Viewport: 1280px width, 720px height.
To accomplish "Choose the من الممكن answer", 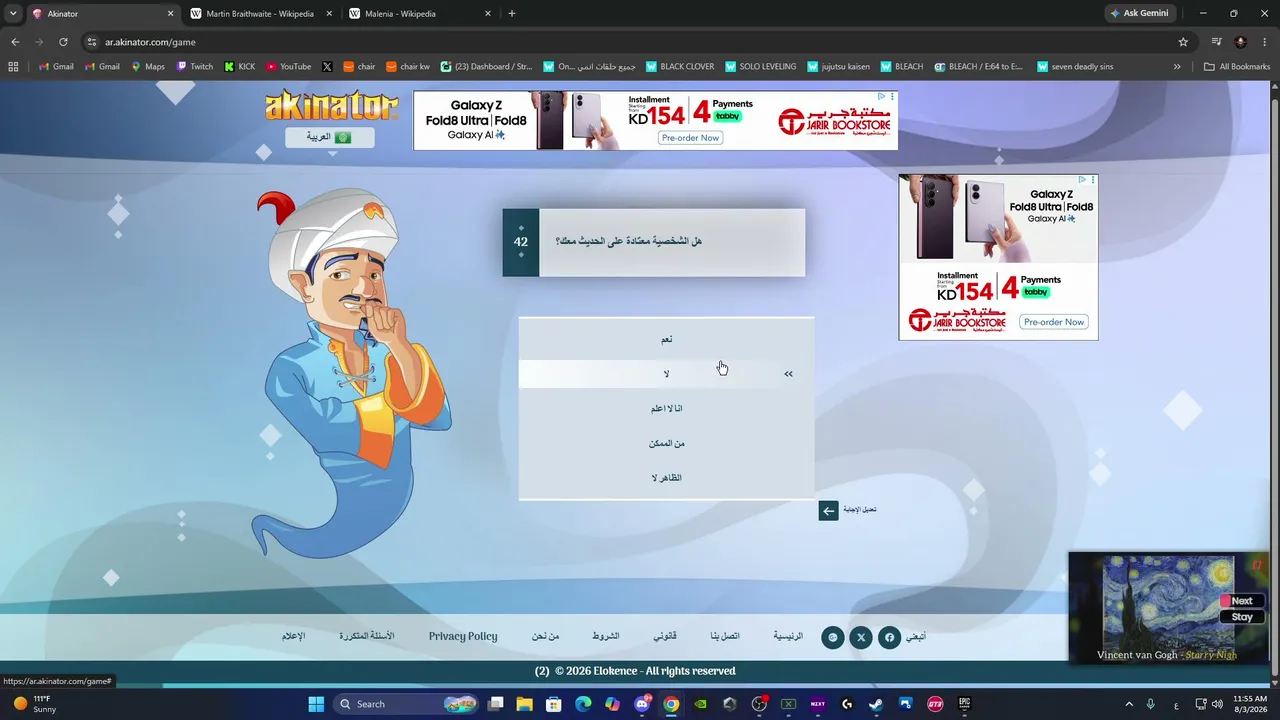I will [666, 443].
